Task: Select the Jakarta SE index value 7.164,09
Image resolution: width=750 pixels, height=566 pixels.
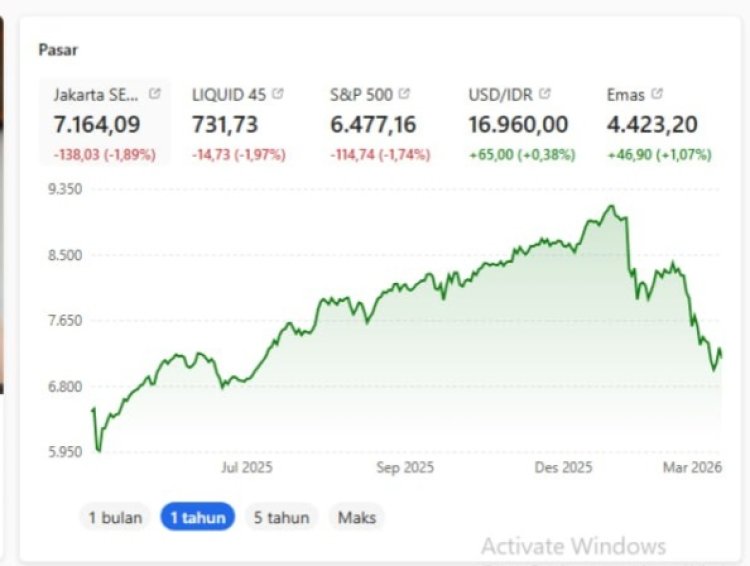Action: [x=97, y=125]
